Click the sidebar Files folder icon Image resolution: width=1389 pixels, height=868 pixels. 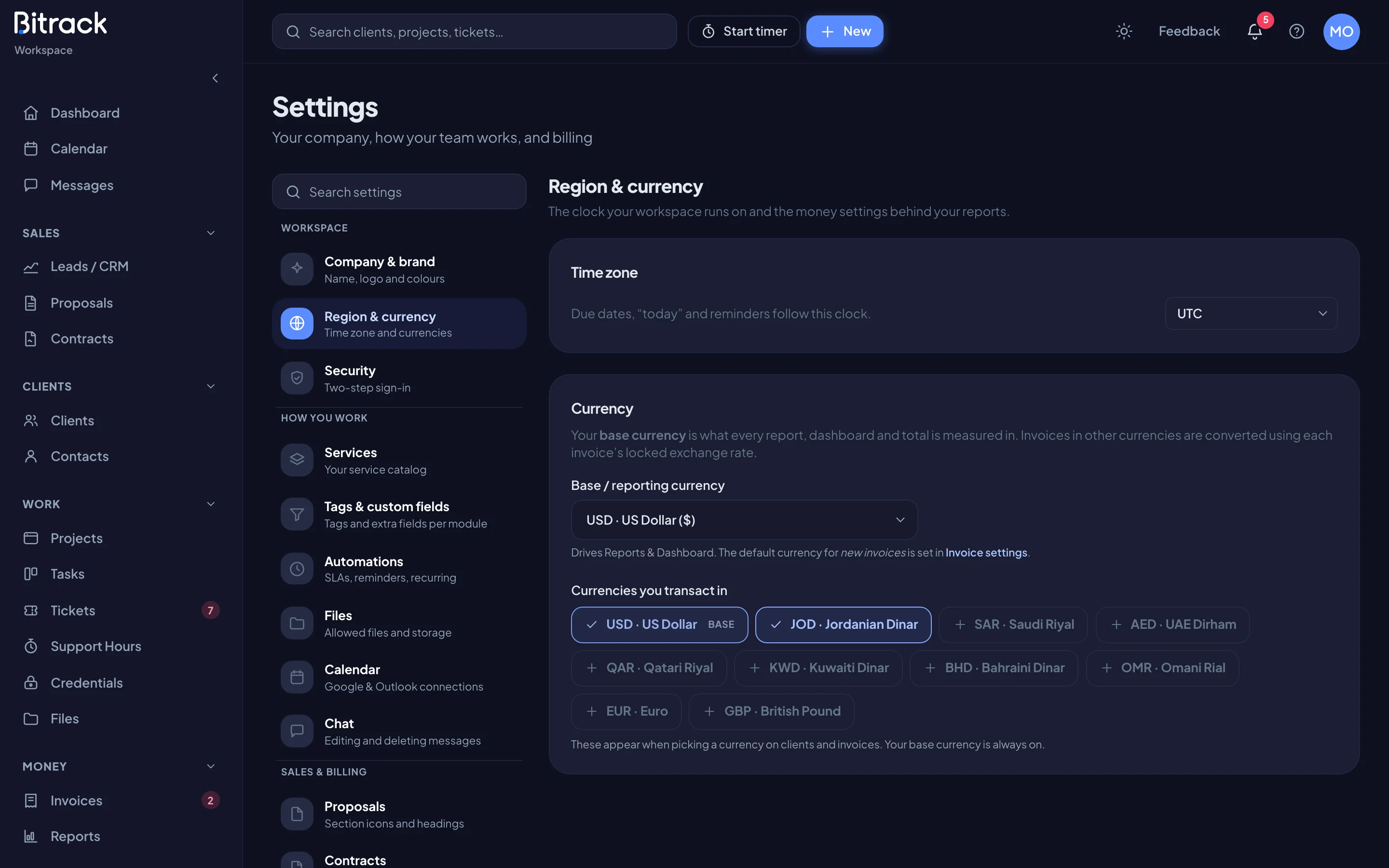tap(31, 719)
